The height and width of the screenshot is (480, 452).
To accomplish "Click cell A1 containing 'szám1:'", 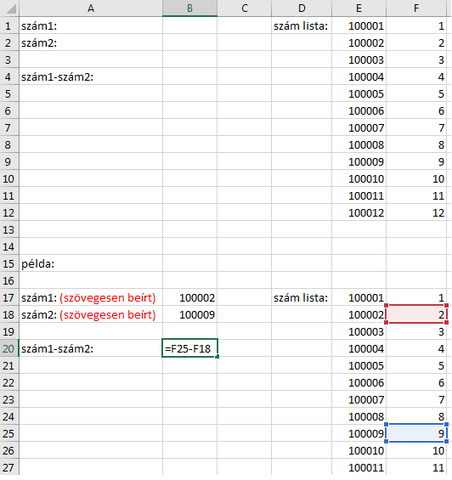I will point(91,26).
